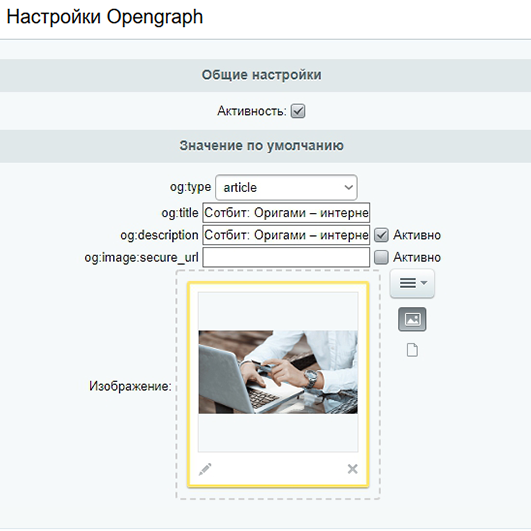The image size is (531, 531).
Task: Click the Настройки Opengraph page title
Action: pos(105,17)
